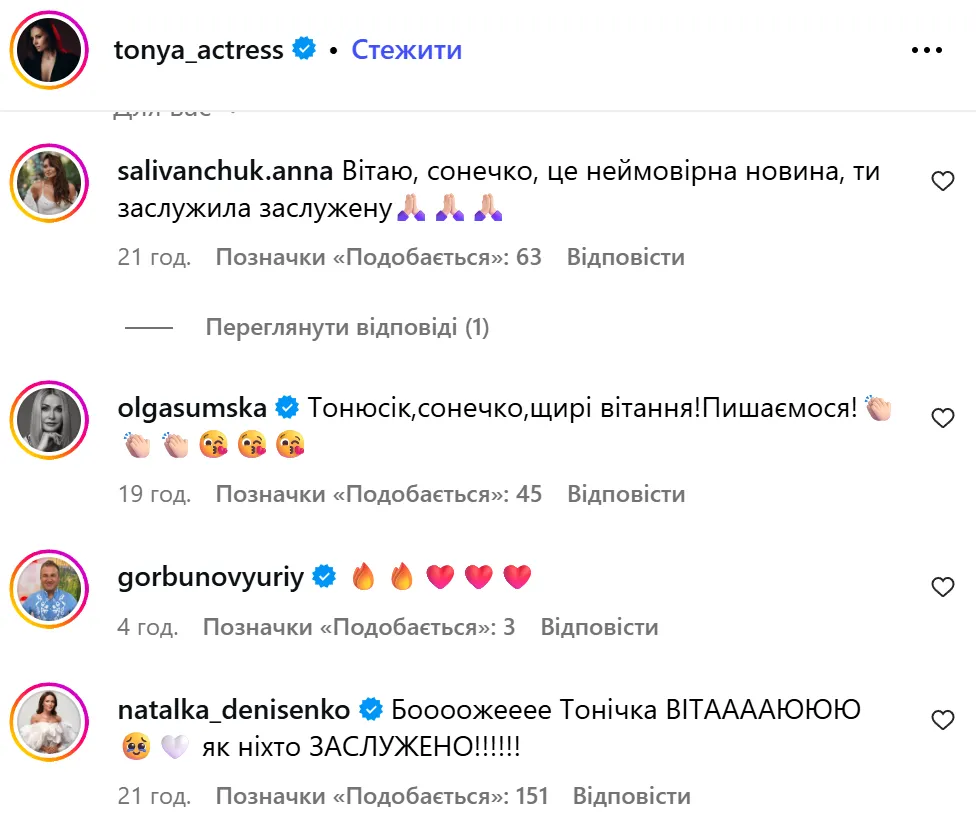976x815 pixels.
Task: Follow tonya_actress via Стежити
Action: [406, 50]
